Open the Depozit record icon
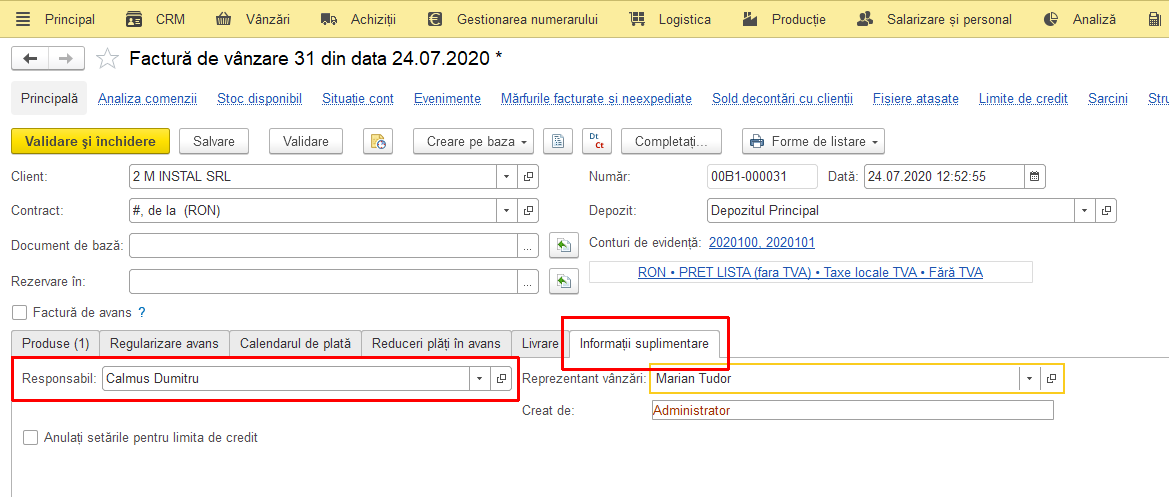 point(1106,211)
